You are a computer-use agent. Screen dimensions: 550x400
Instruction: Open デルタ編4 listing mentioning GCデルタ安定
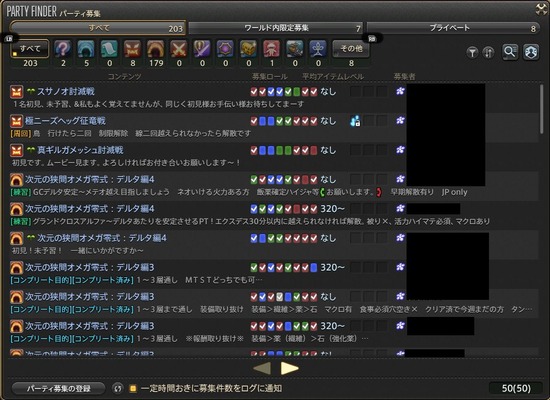tap(274, 186)
